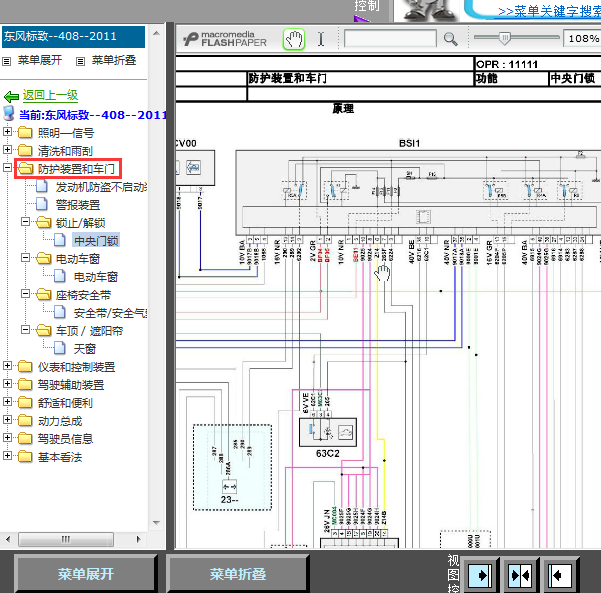Expand the 照明—信号 folder
601x593 pixels.
[x=7, y=131]
